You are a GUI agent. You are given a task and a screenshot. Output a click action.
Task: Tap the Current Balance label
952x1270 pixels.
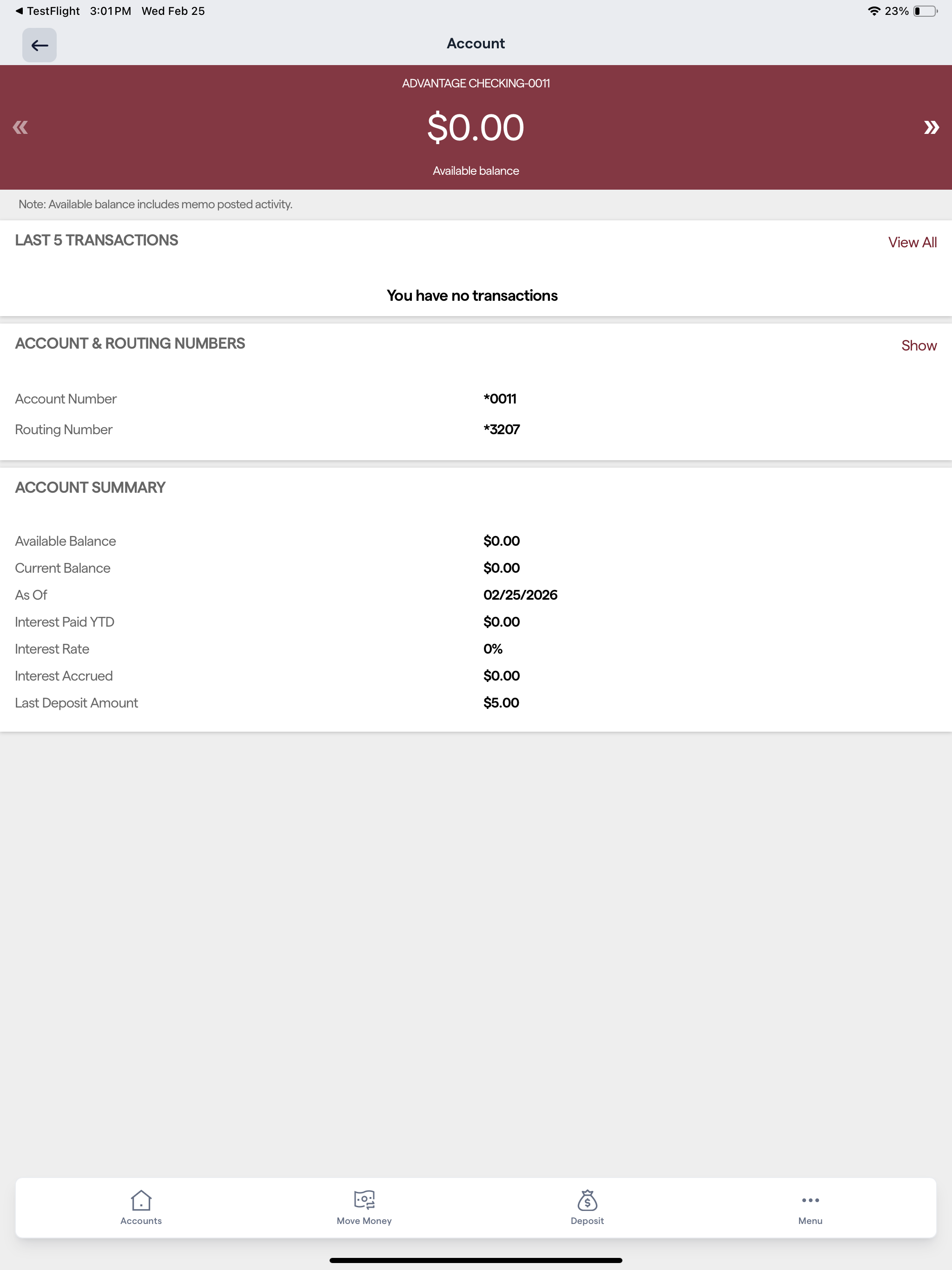pos(63,568)
